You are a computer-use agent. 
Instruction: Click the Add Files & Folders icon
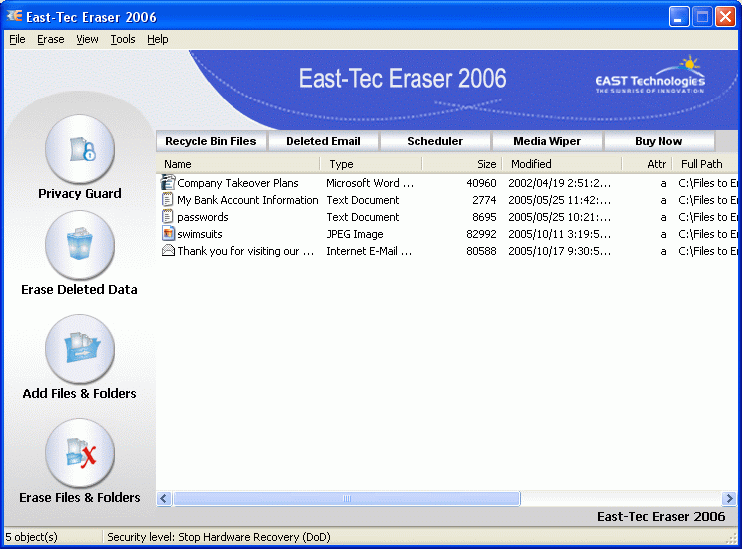(x=80, y=349)
